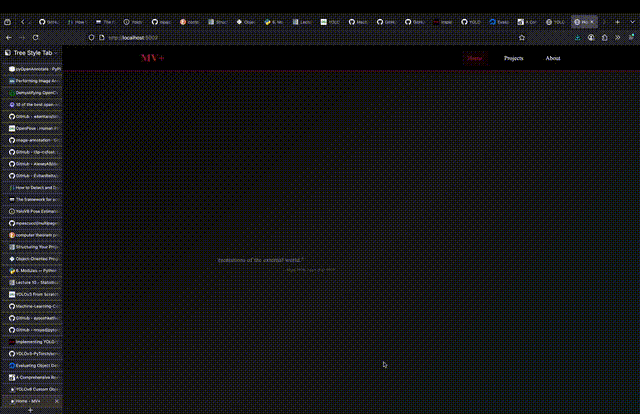Open a new tab with plus button
The height and width of the screenshot is (414, 640).
[618, 22]
